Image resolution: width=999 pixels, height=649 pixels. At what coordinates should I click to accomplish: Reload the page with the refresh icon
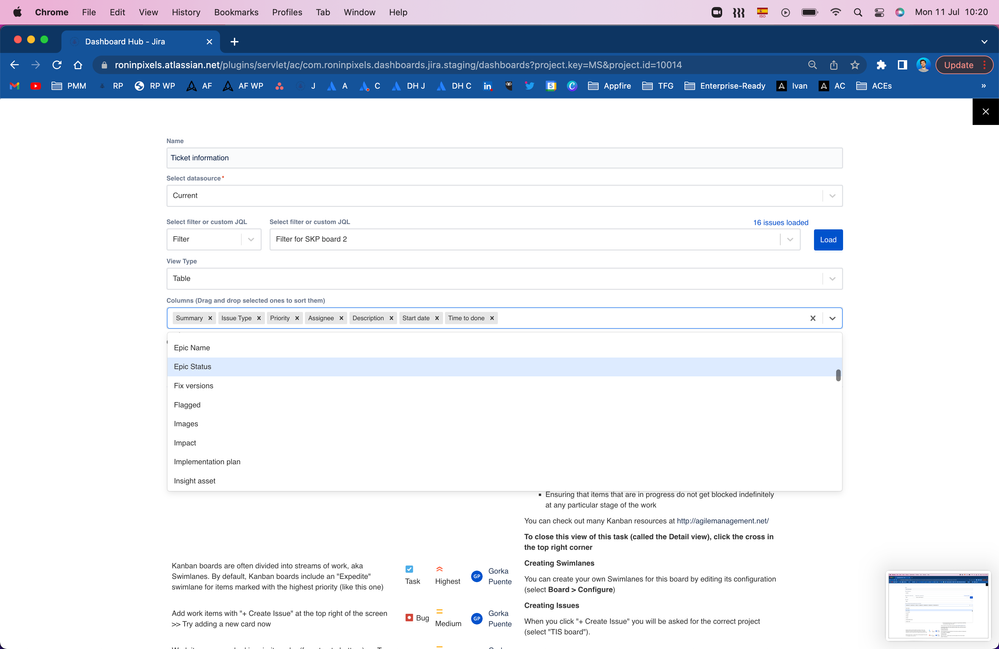click(57, 62)
